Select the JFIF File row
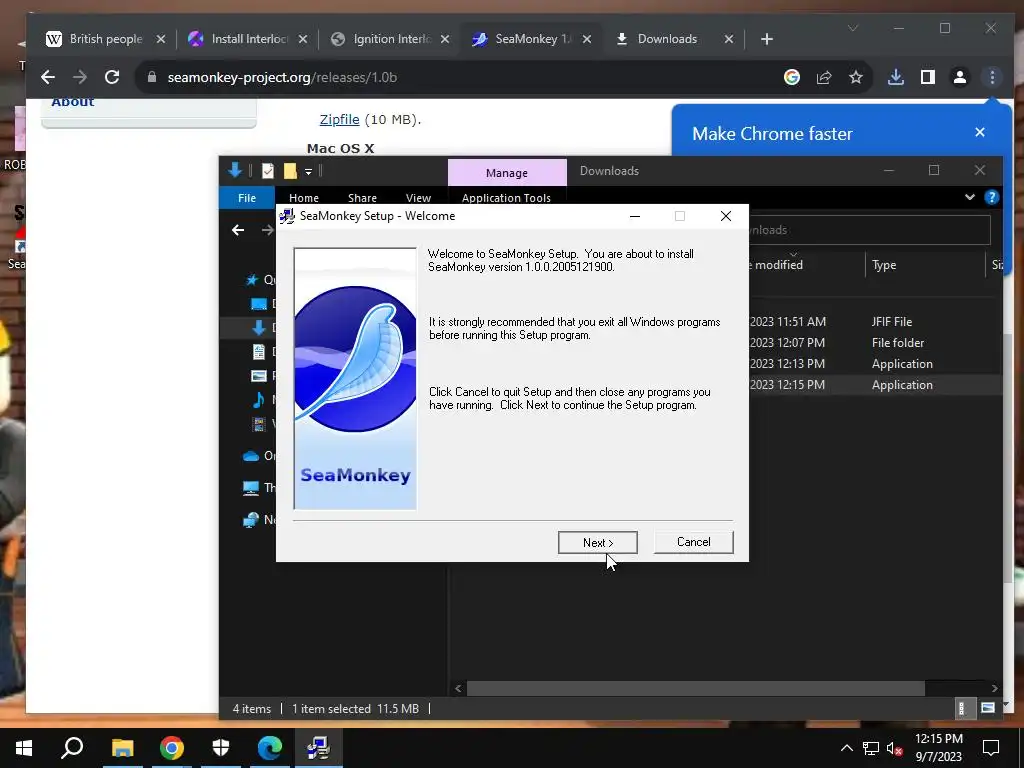This screenshot has width=1024, height=768. (875, 322)
